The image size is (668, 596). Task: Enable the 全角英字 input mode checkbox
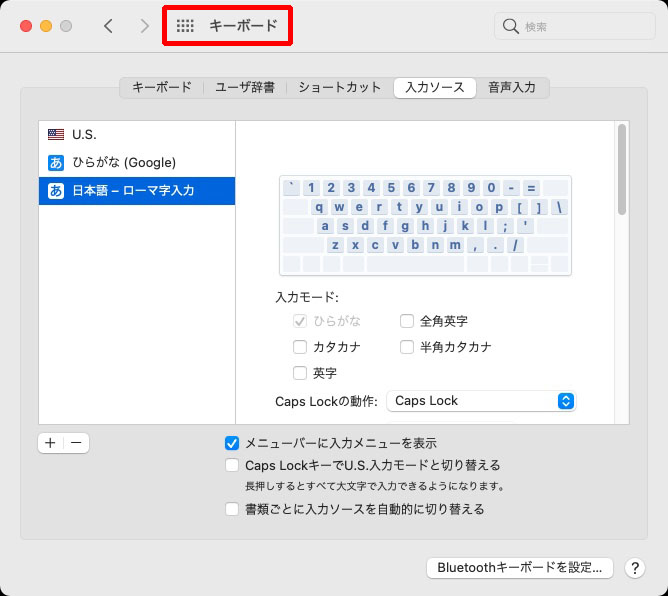[x=407, y=321]
